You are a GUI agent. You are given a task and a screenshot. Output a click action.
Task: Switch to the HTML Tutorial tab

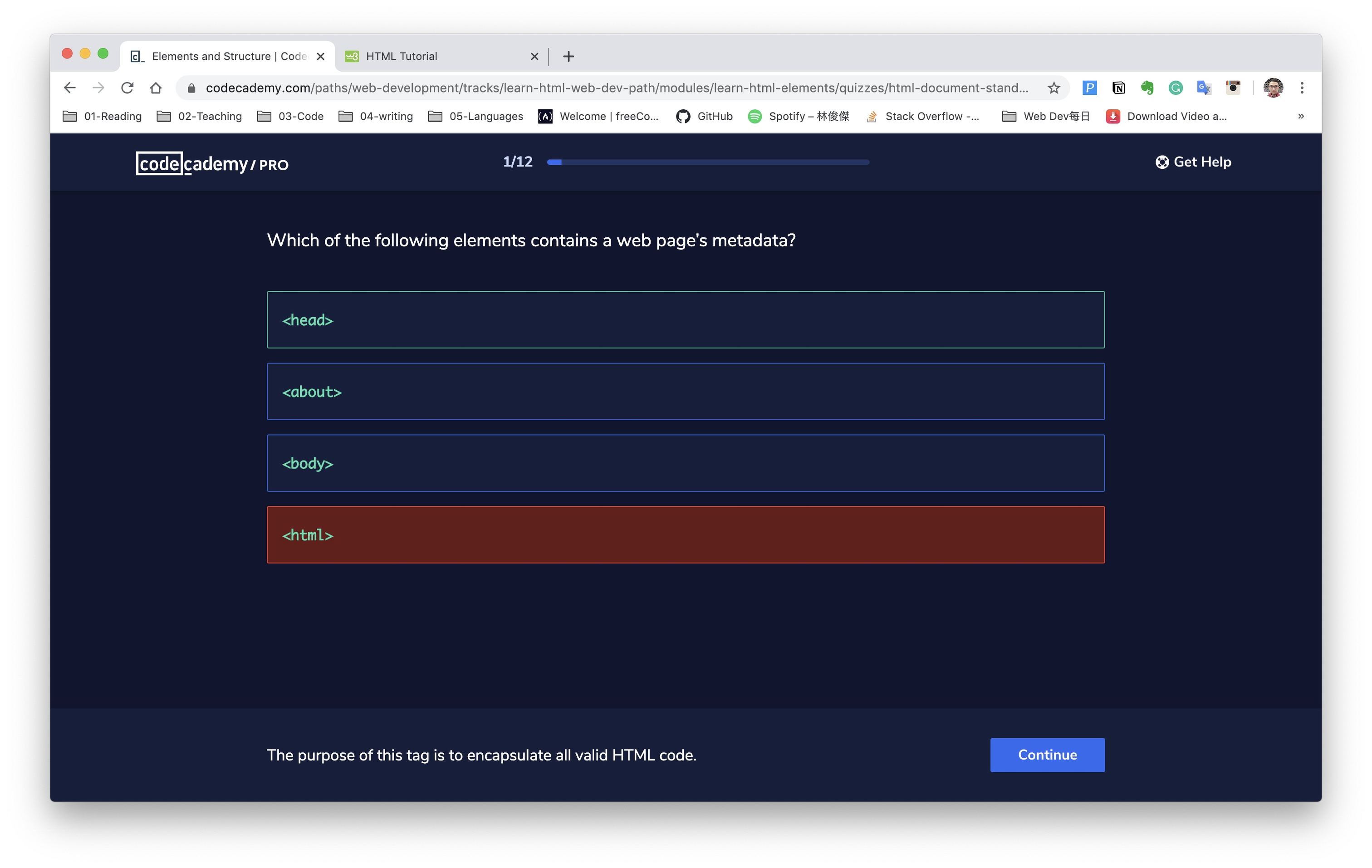[x=439, y=56]
